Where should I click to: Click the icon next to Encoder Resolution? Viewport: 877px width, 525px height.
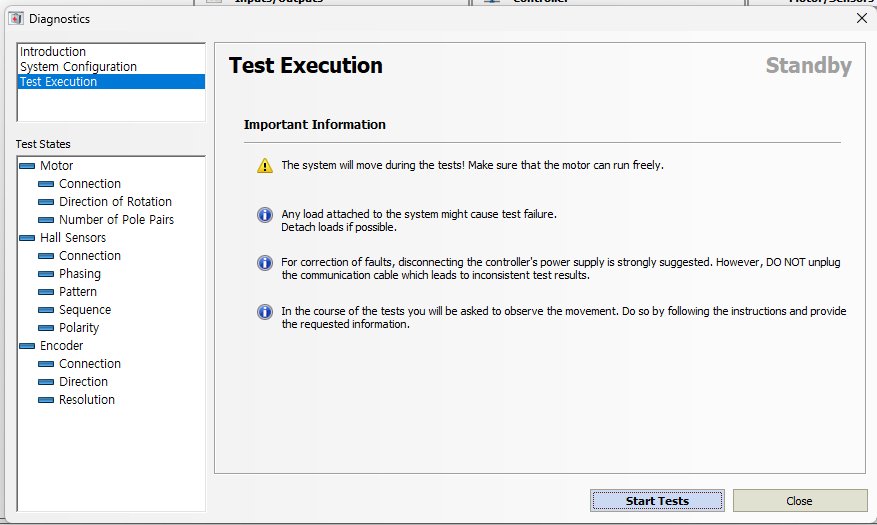click(x=46, y=400)
